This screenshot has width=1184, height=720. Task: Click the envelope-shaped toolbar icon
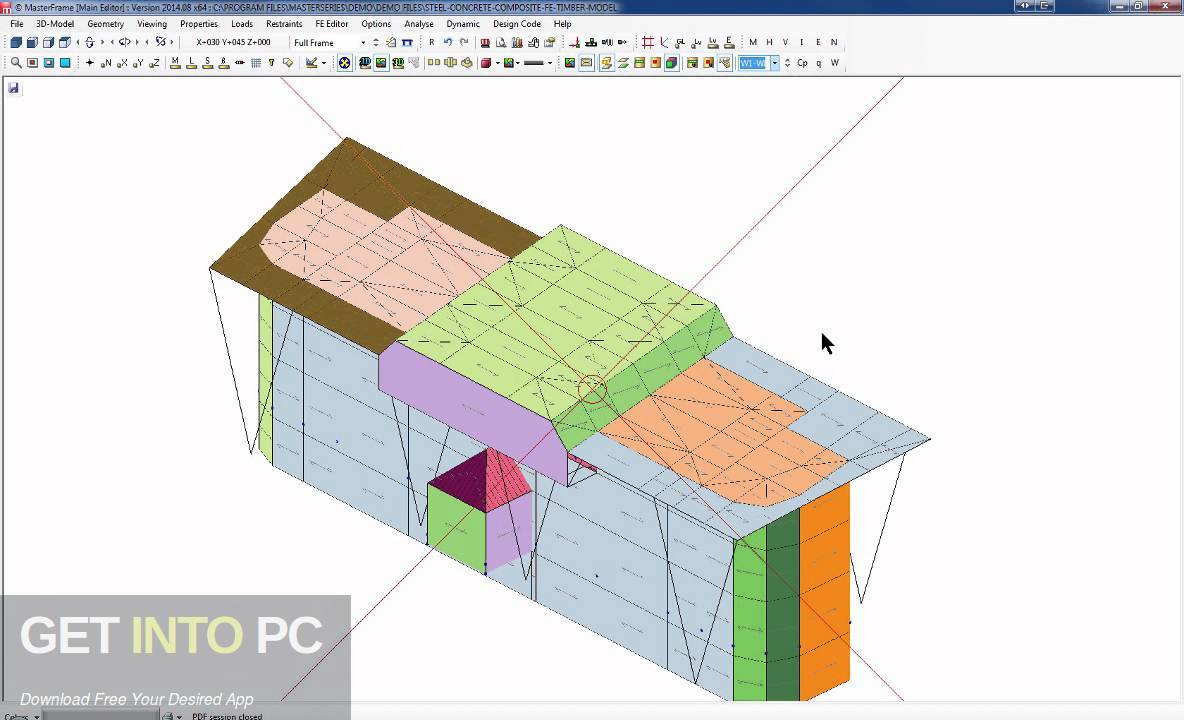(587, 63)
